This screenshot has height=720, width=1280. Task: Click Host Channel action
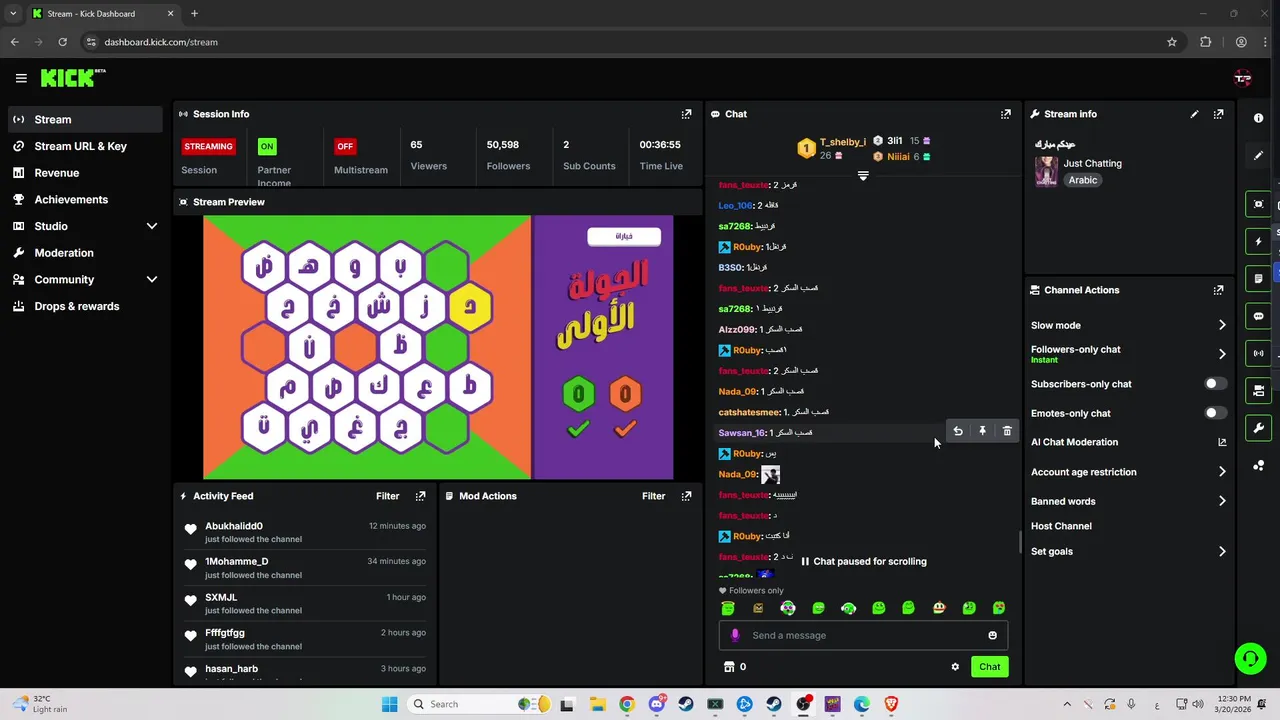pyautogui.click(x=1061, y=526)
